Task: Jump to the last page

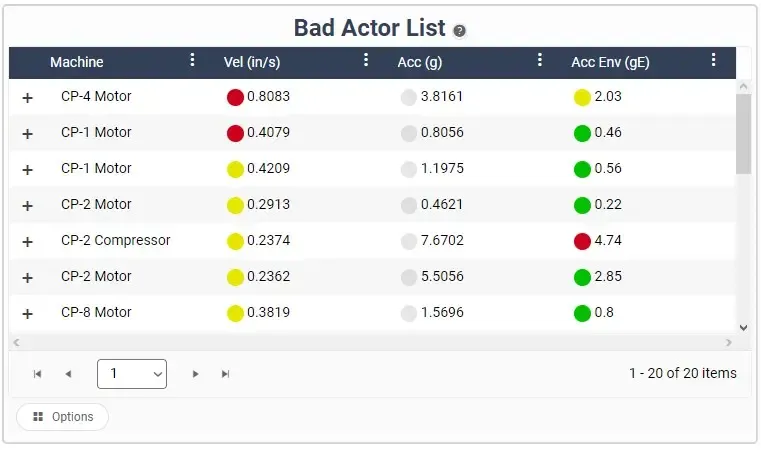Action: coord(225,374)
